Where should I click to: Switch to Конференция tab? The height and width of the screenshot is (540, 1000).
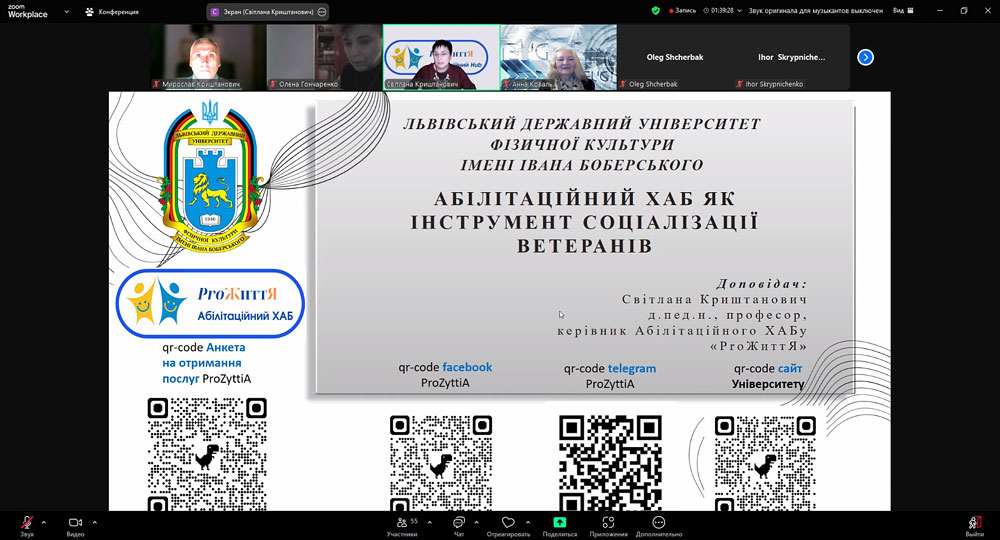click(112, 11)
